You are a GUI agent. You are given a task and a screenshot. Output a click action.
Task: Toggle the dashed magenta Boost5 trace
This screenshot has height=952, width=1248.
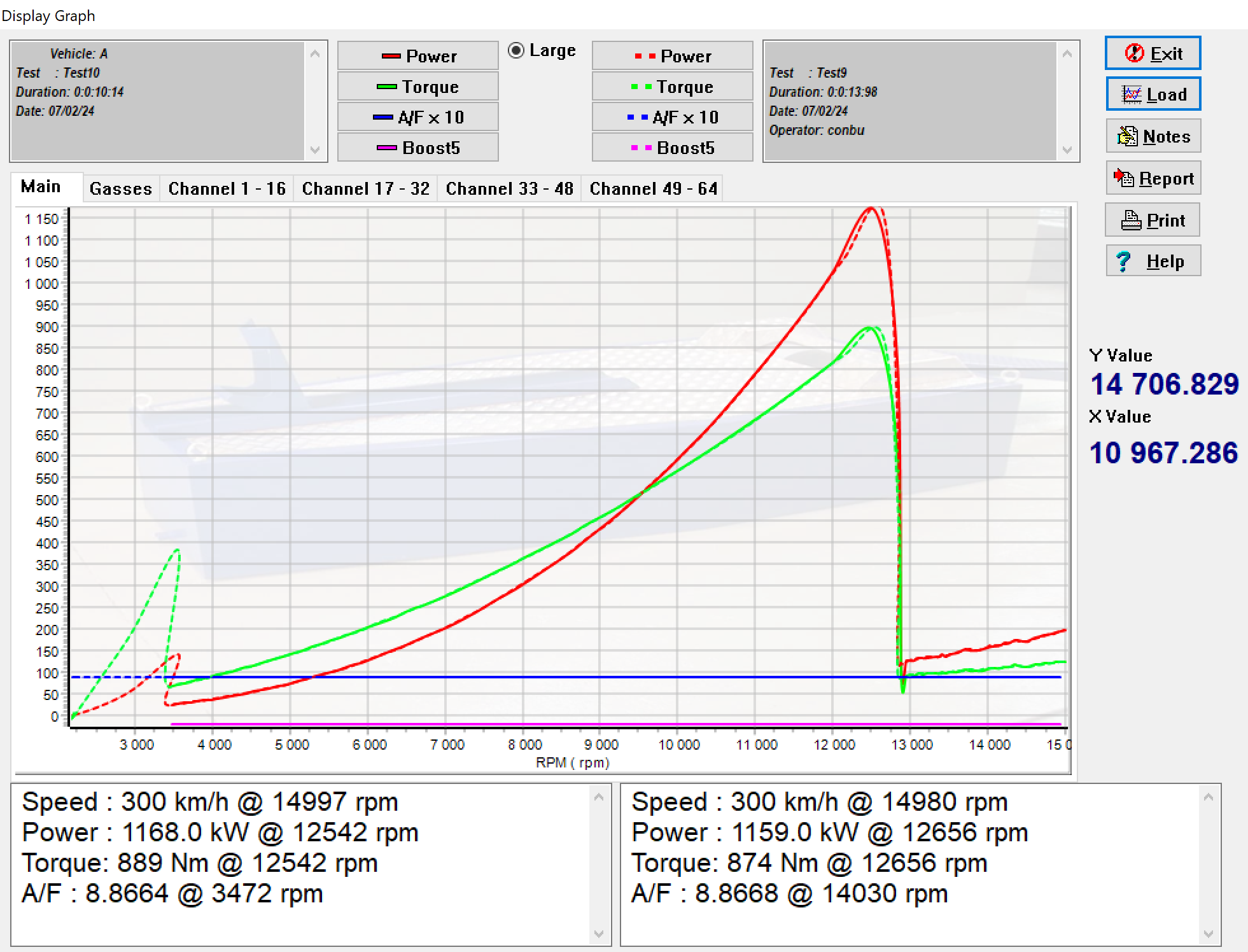coord(672,148)
